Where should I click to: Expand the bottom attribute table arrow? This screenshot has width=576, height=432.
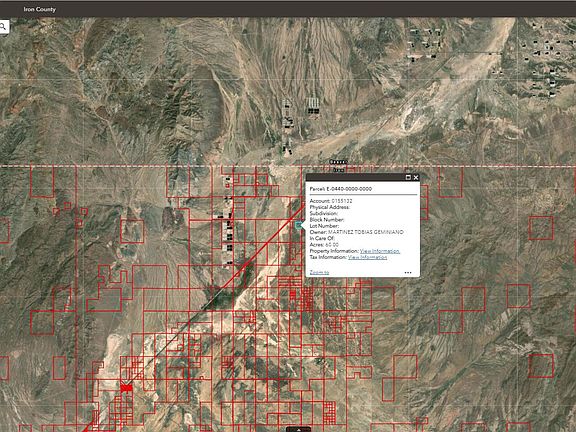(x=299, y=429)
